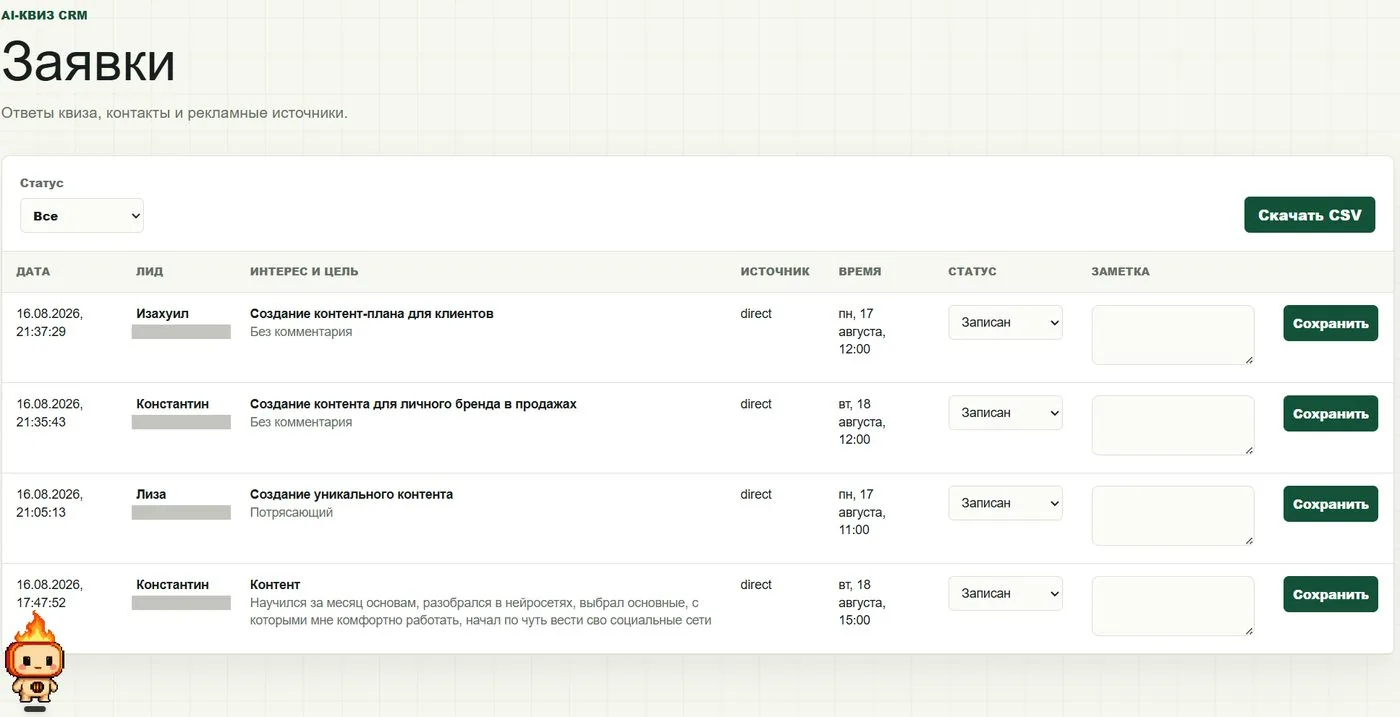Open status dropdown for Изахуил lead
The height and width of the screenshot is (717, 1400).
click(x=1005, y=323)
